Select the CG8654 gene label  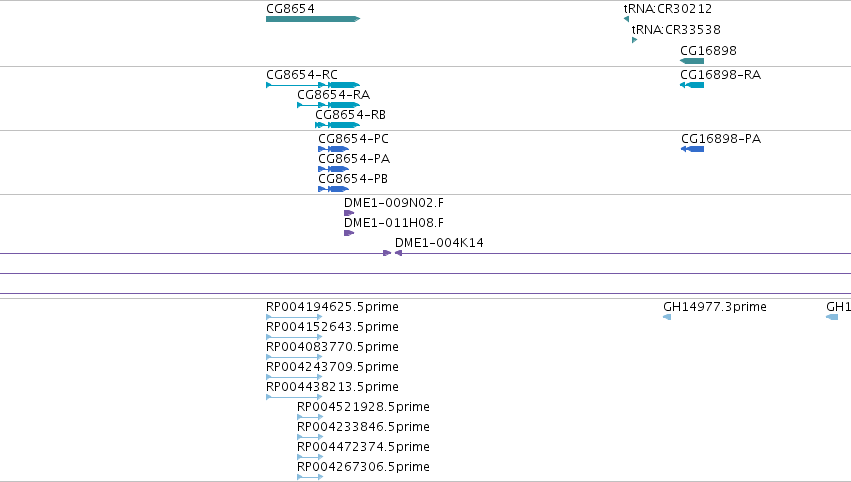point(290,9)
